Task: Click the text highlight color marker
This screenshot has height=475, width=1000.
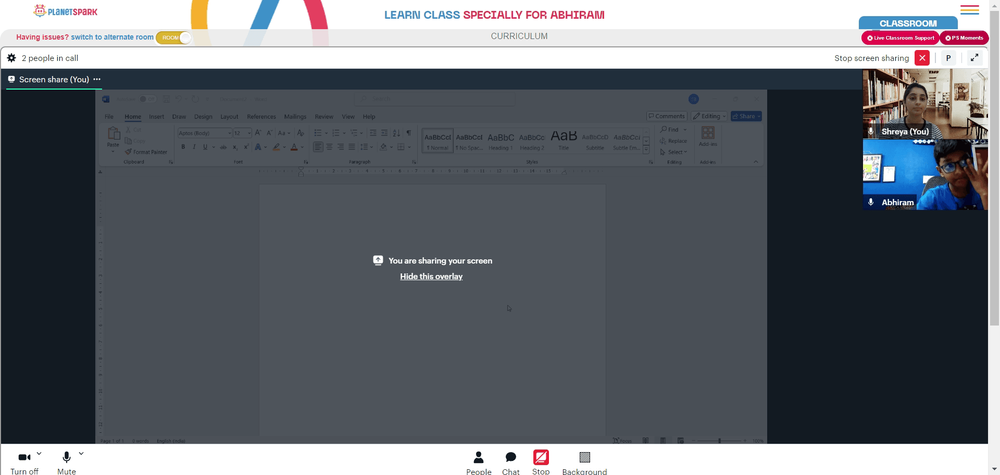Action: pos(276,147)
